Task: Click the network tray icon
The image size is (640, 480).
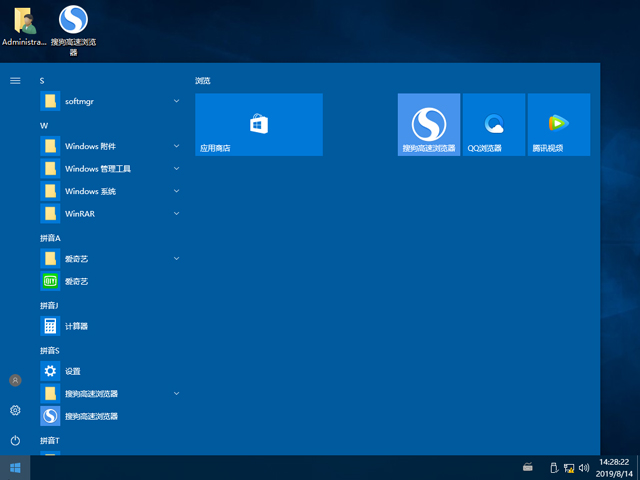Action: [569, 468]
